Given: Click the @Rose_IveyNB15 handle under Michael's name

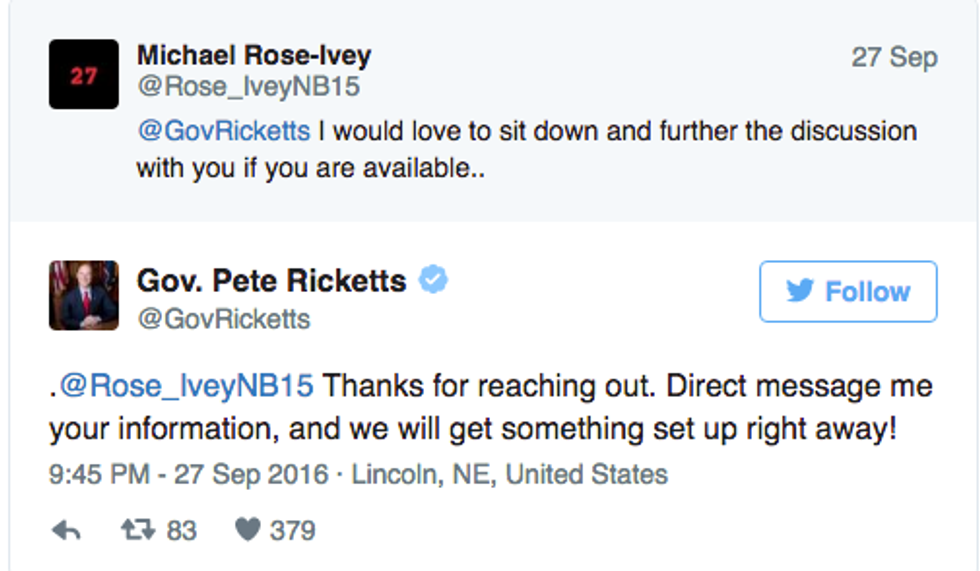Looking at the screenshot, I should [248, 88].
